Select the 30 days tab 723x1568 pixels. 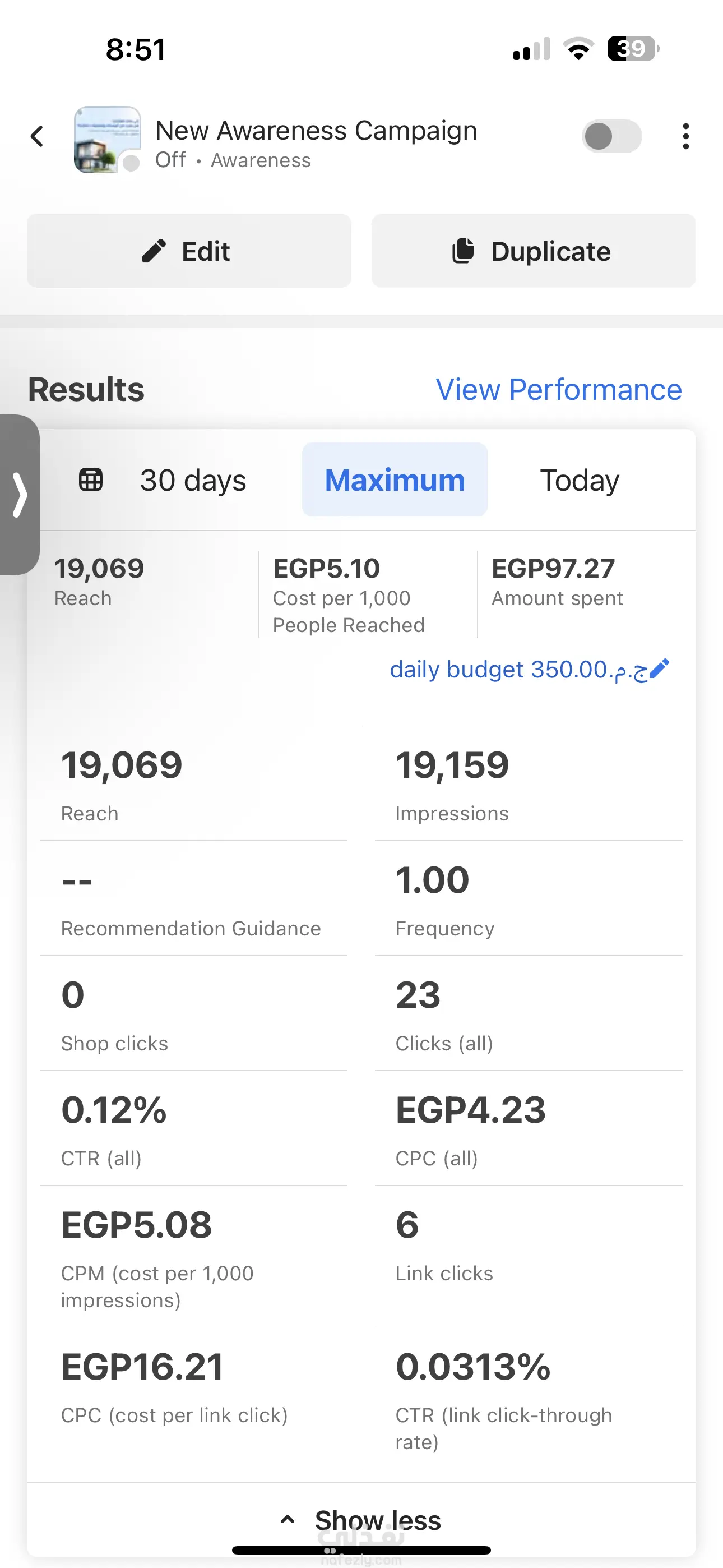(193, 479)
